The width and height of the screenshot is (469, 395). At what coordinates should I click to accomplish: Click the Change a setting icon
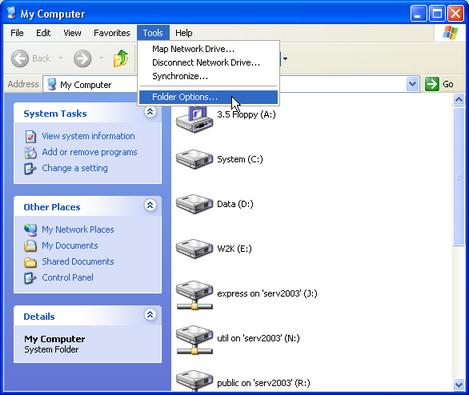pos(30,168)
